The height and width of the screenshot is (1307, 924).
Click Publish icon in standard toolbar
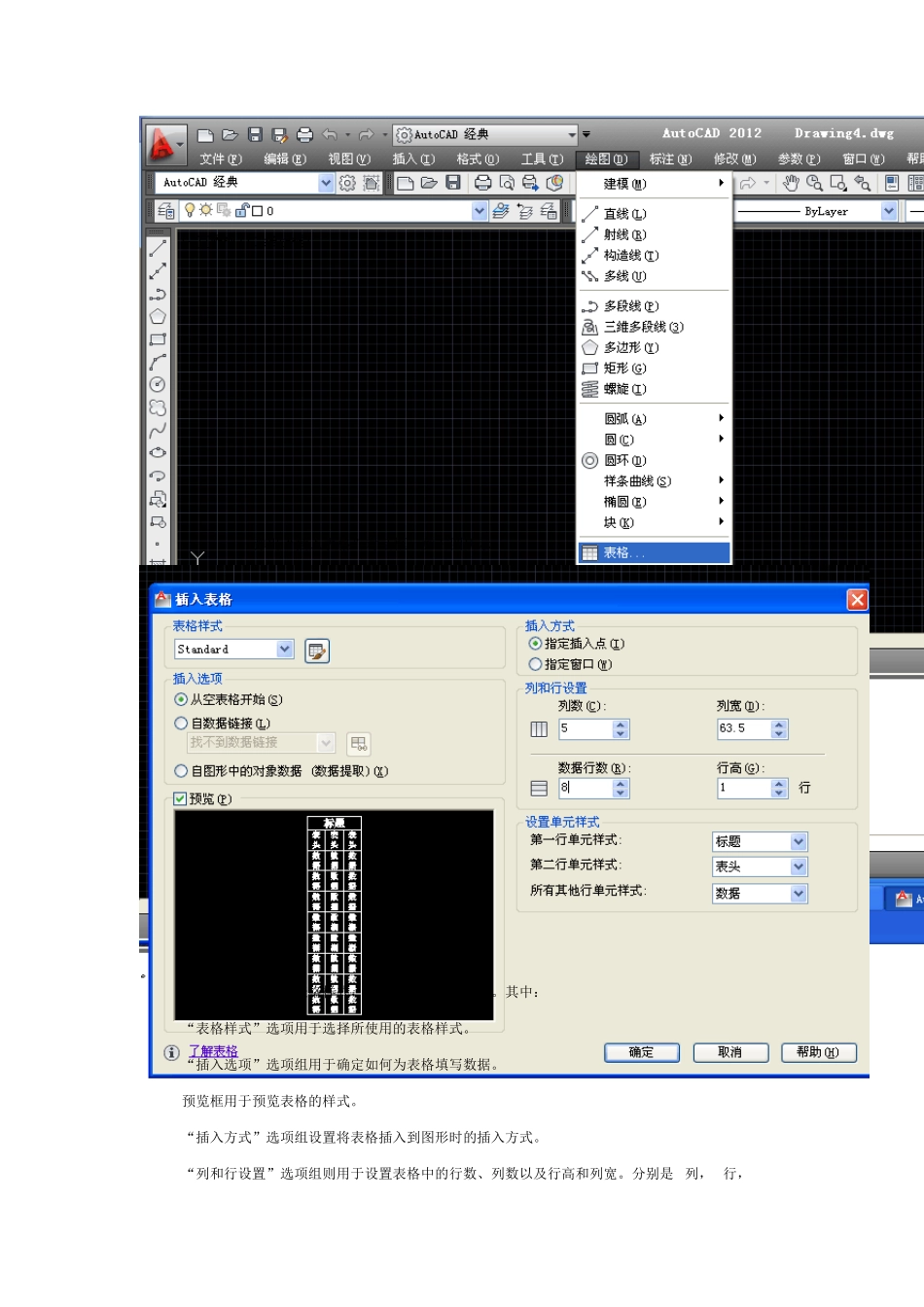click(530, 183)
